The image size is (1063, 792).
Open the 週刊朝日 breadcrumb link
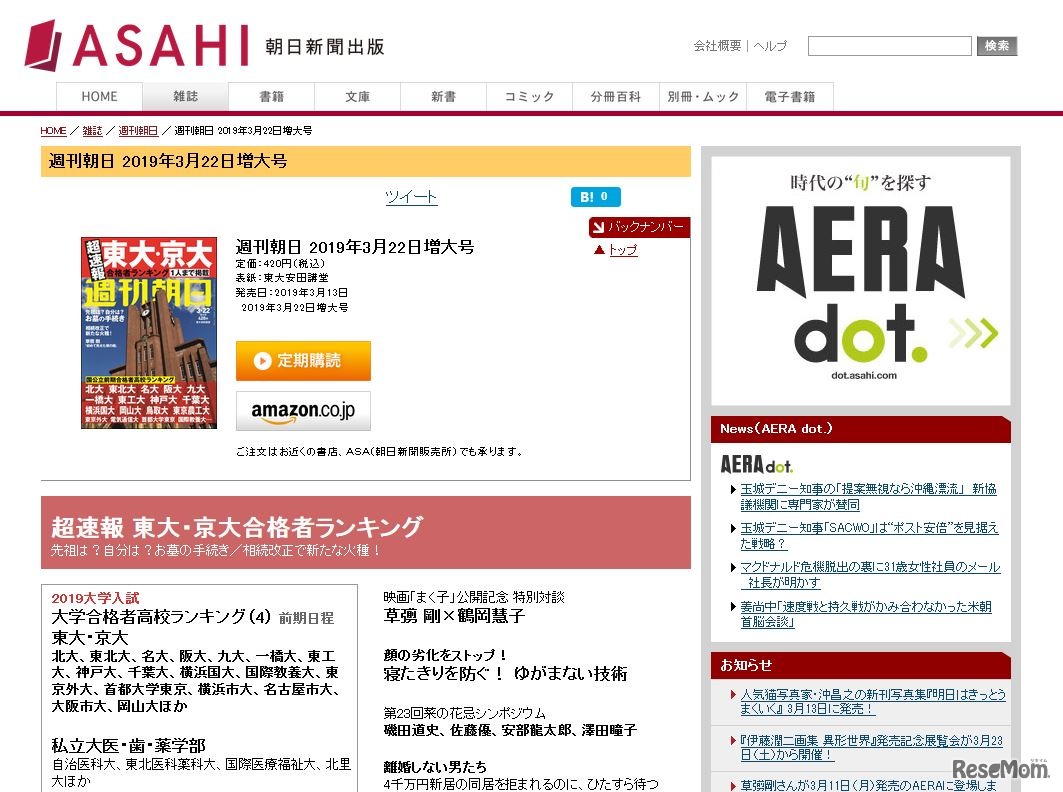(138, 130)
